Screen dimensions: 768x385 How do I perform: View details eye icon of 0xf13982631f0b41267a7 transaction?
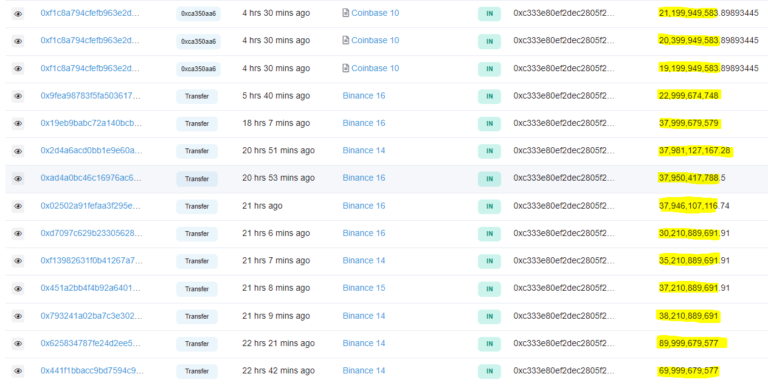[18, 261]
